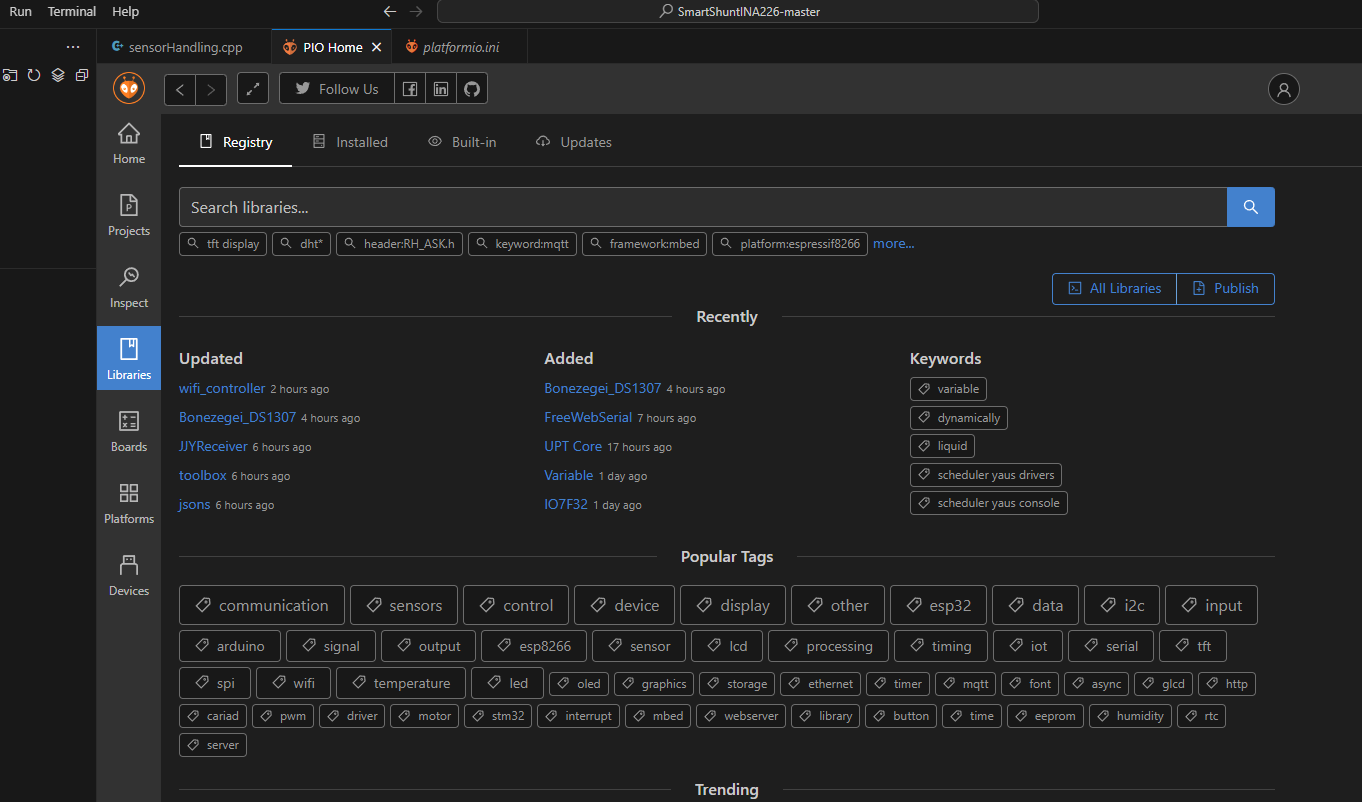Open PlatformIO Facebook page icon
This screenshot has height=802, width=1362.
tap(410, 89)
